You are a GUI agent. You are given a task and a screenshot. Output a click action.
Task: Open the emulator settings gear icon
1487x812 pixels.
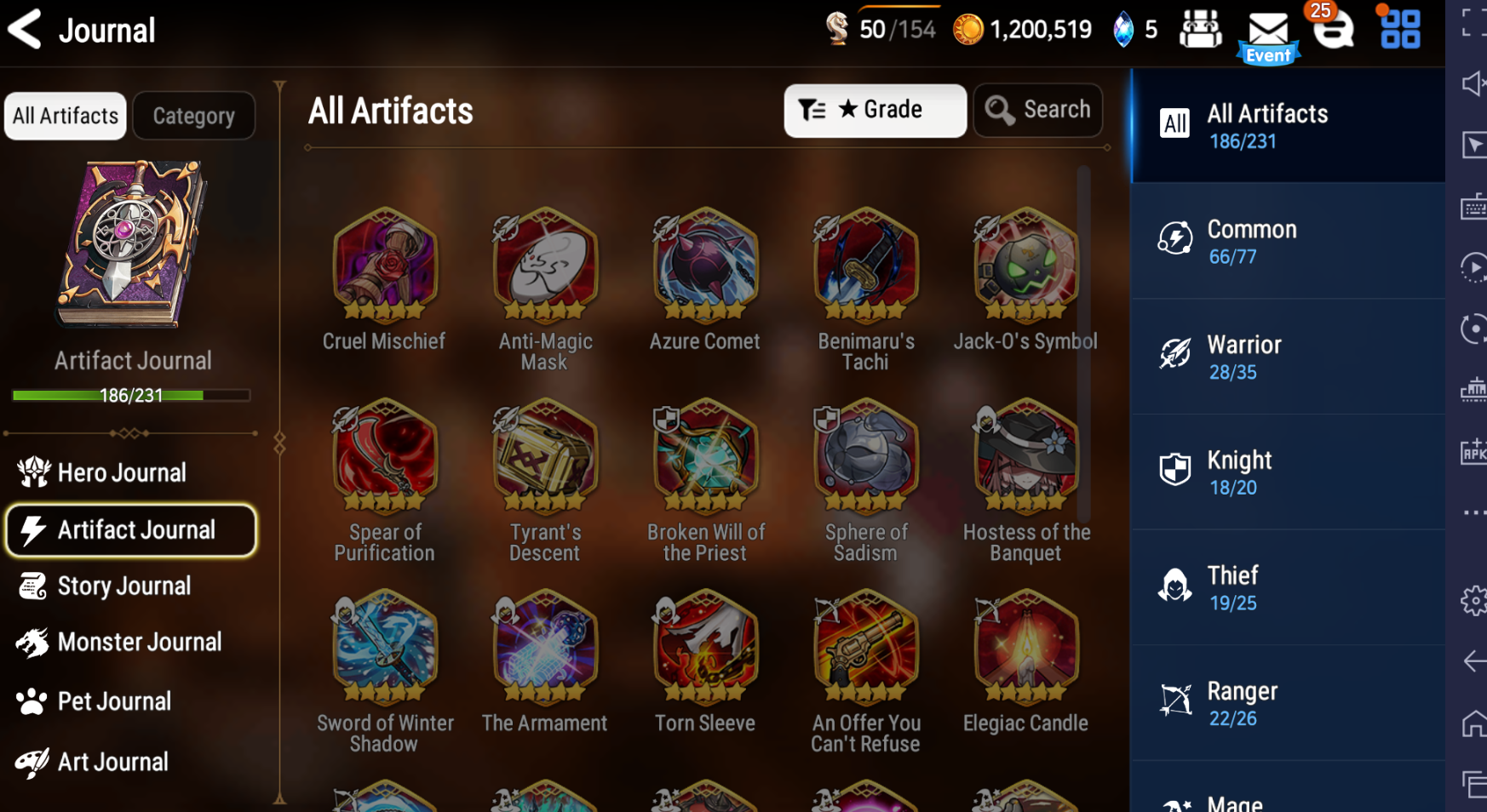tap(1473, 601)
